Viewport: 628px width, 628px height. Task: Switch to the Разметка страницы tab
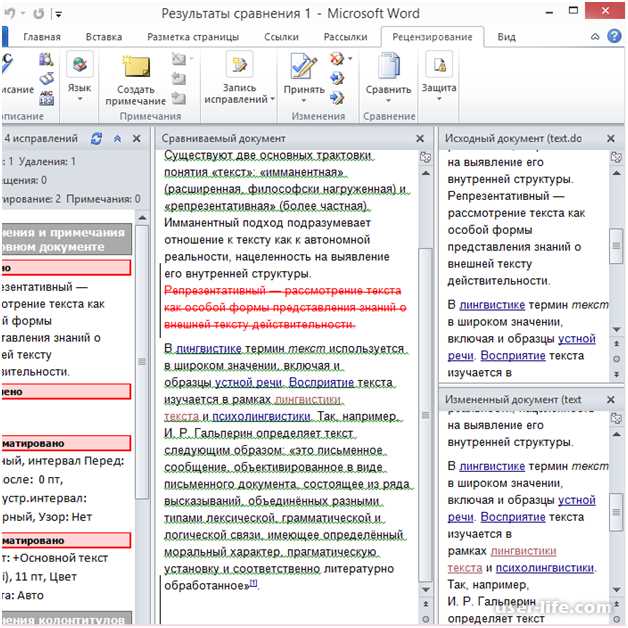coord(193,37)
